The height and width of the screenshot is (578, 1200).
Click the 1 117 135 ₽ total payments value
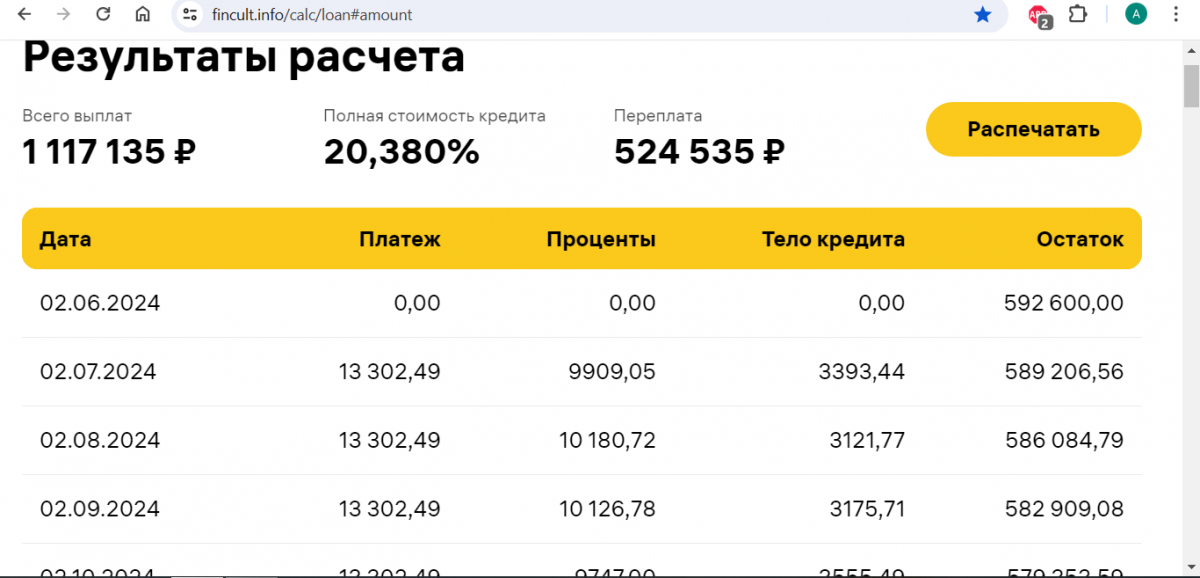point(109,152)
